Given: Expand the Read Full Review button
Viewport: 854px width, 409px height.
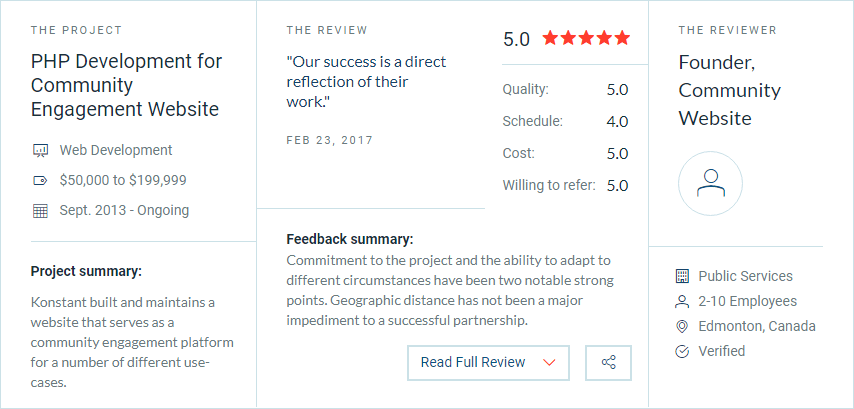Looking at the screenshot, I should 488,362.
